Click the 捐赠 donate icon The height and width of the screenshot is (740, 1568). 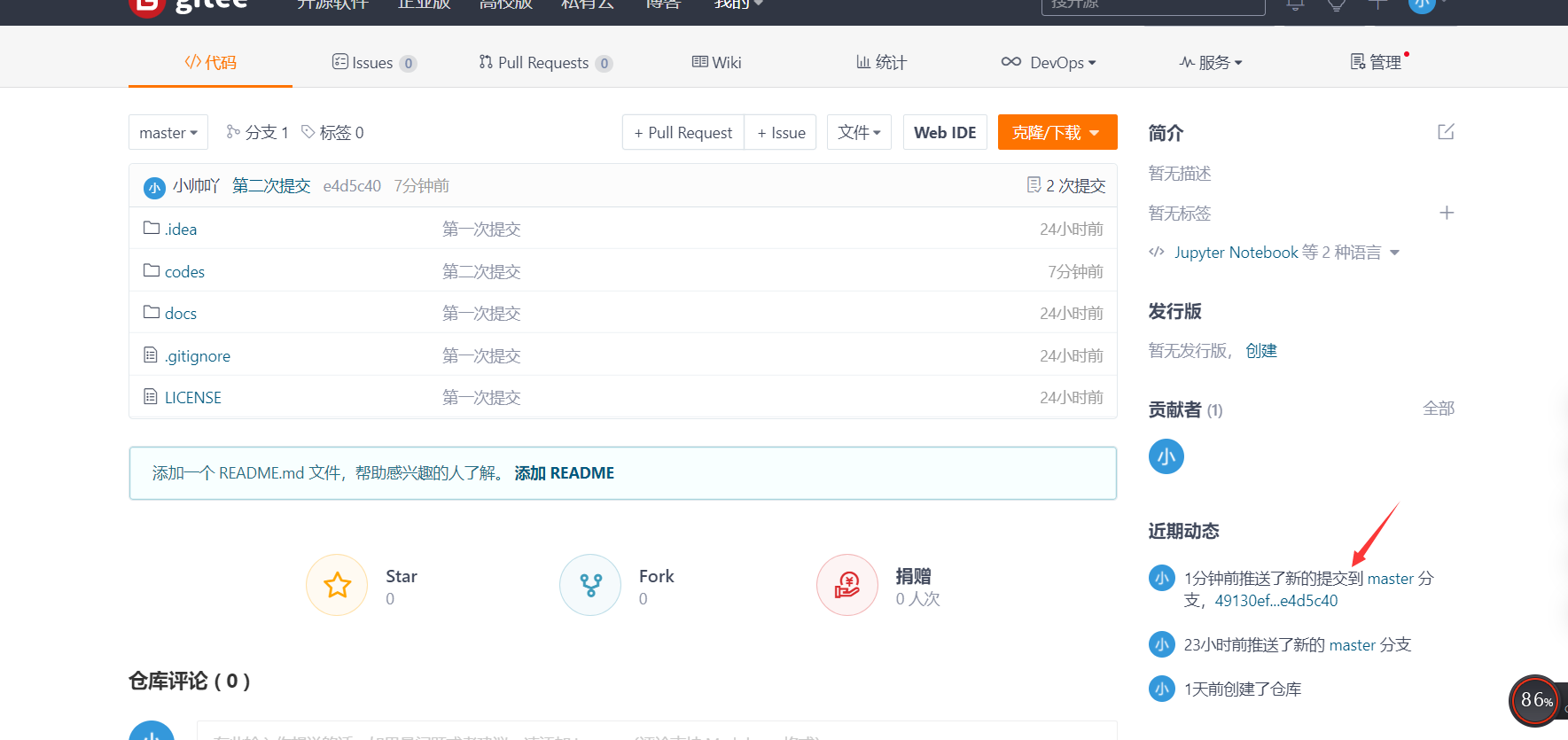[847, 585]
